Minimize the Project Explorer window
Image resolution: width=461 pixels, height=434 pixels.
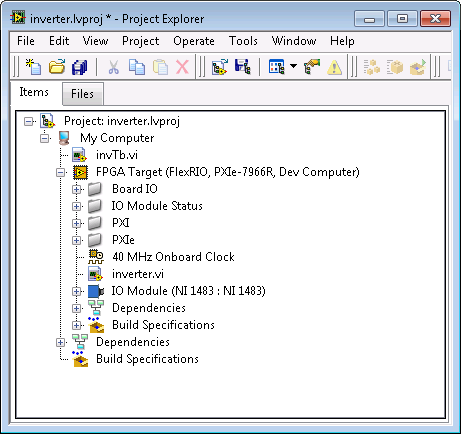(x=369, y=19)
